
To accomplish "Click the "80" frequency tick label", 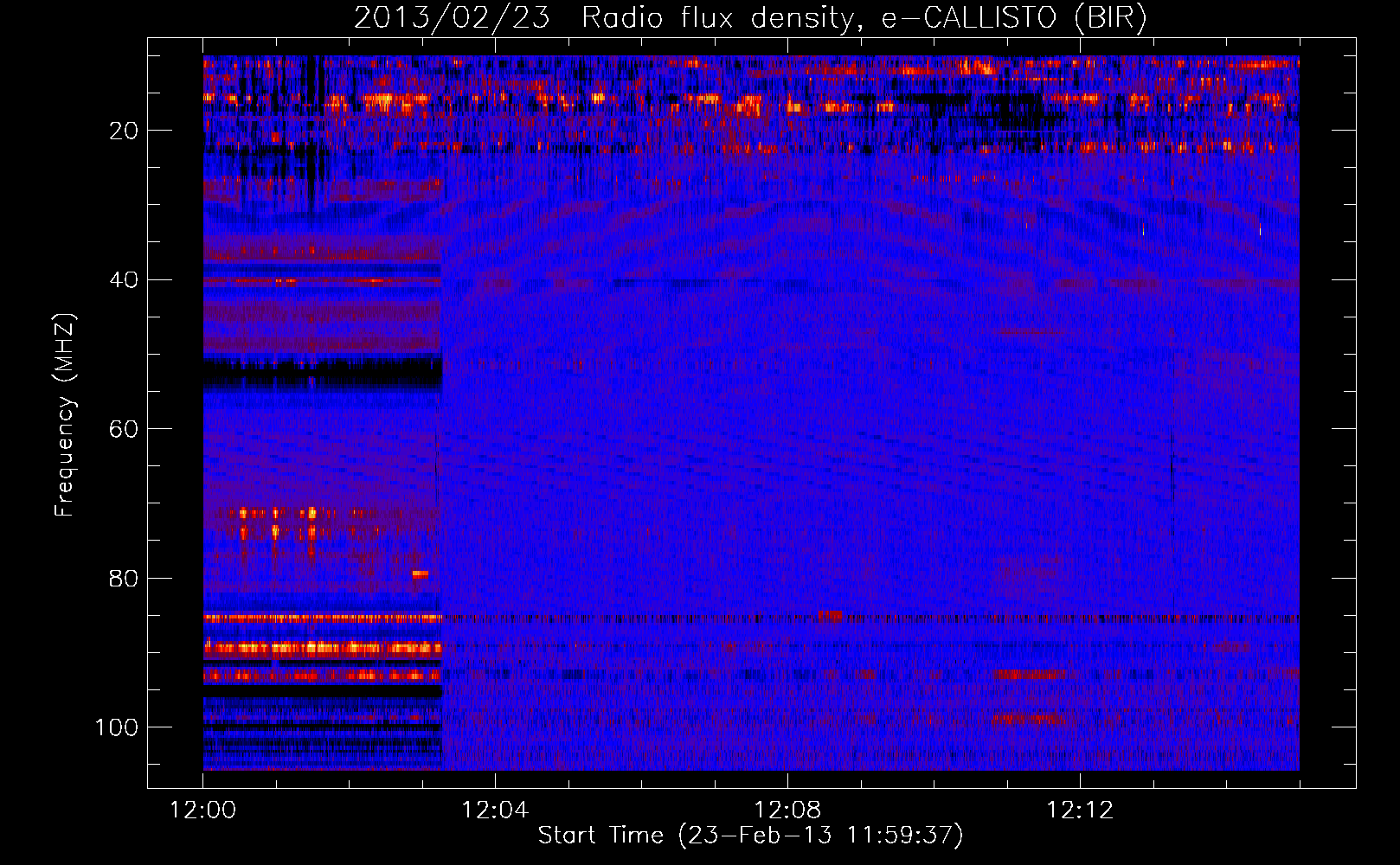I will [x=124, y=578].
